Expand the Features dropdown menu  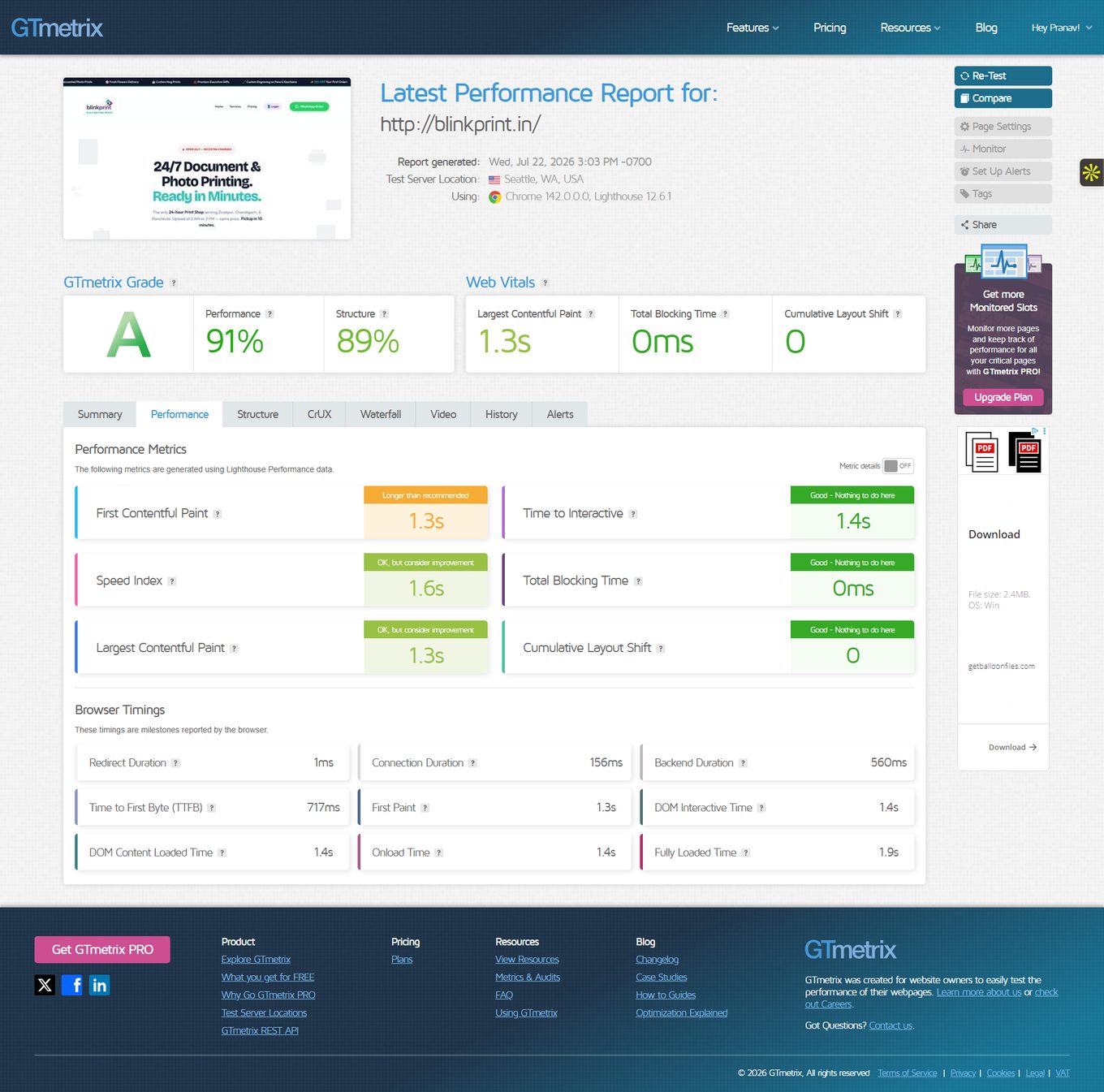(x=753, y=28)
